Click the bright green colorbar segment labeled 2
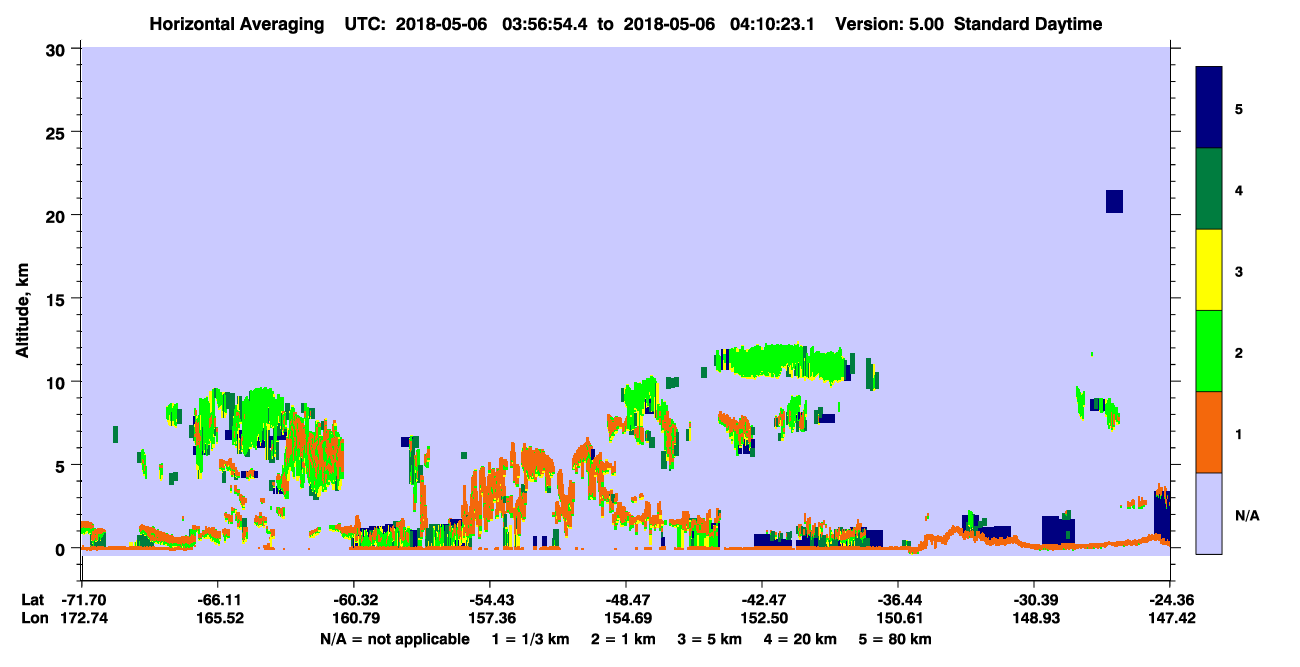The image size is (1300, 667). [1209, 351]
